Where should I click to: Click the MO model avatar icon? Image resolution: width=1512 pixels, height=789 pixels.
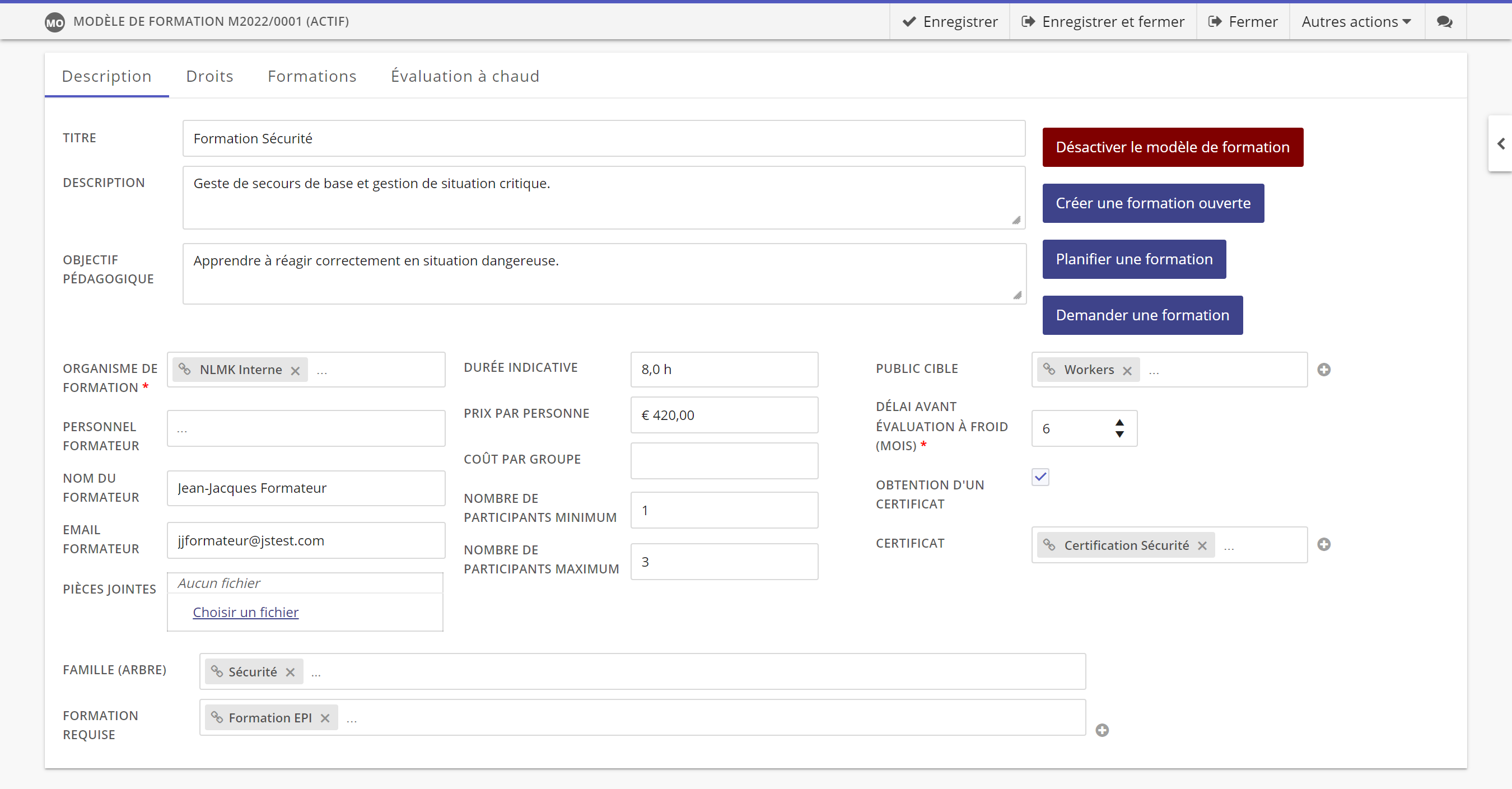54,22
